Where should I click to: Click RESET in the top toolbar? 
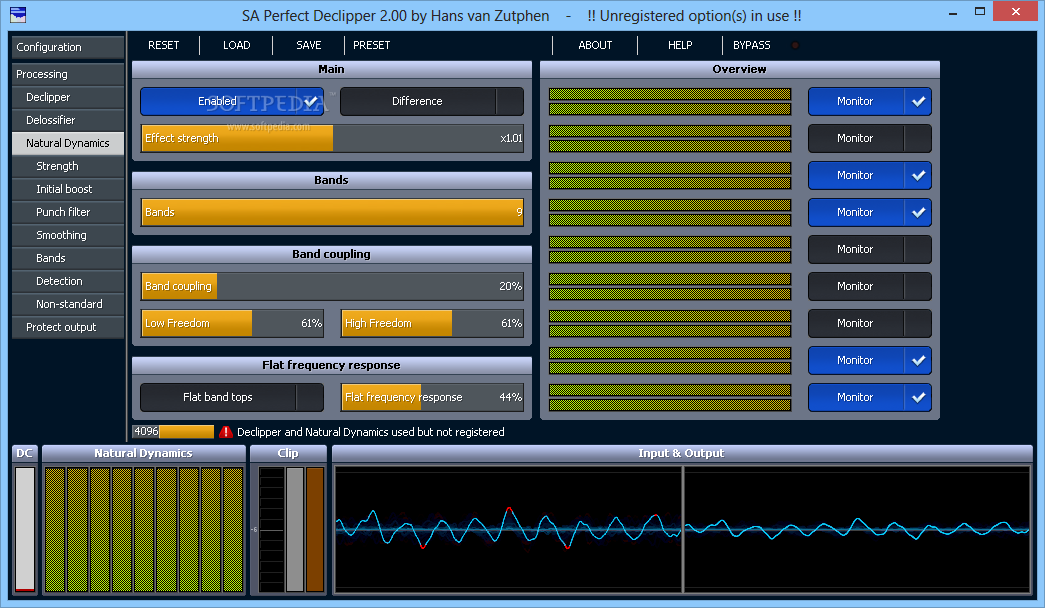point(163,45)
